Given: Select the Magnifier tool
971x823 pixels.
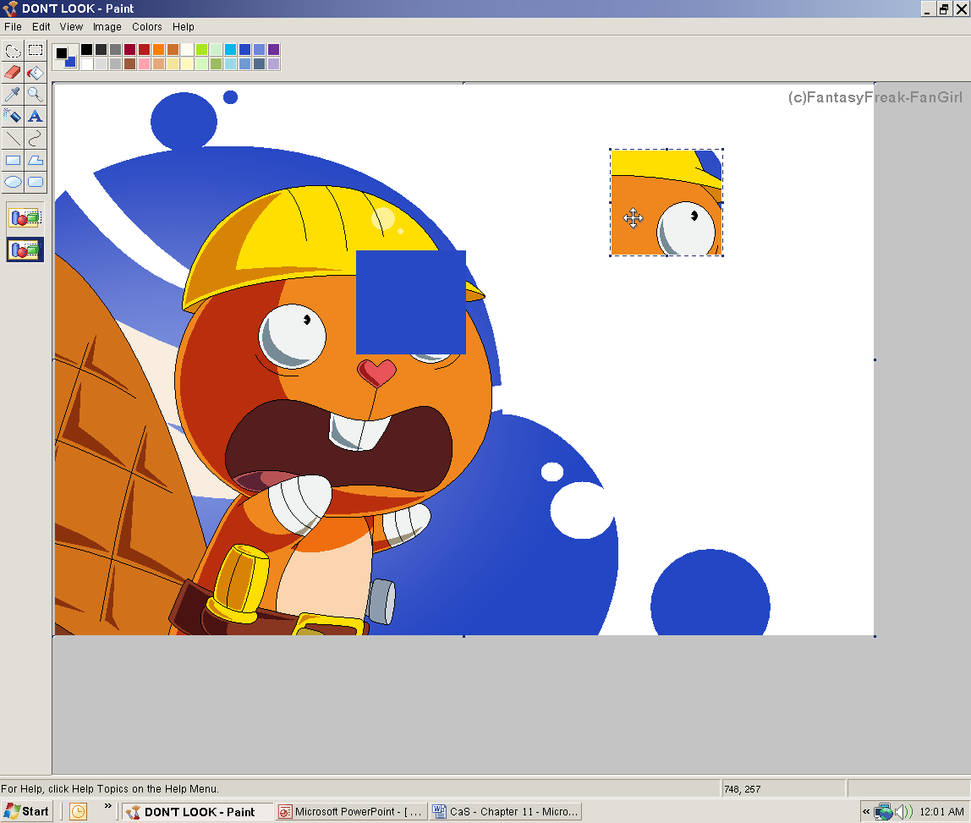Looking at the screenshot, I should pyautogui.click(x=35, y=94).
